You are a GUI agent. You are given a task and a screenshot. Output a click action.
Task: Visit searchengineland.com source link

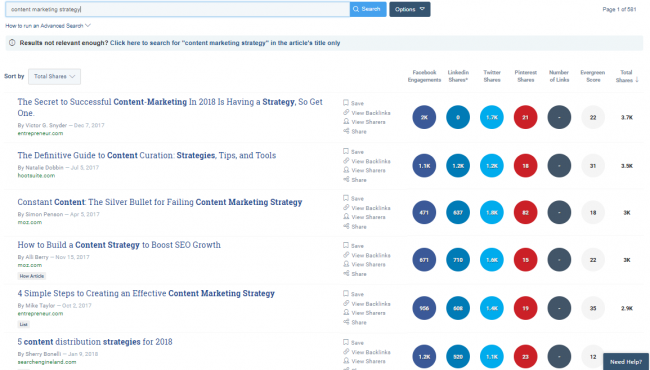(x=47, y=362)
